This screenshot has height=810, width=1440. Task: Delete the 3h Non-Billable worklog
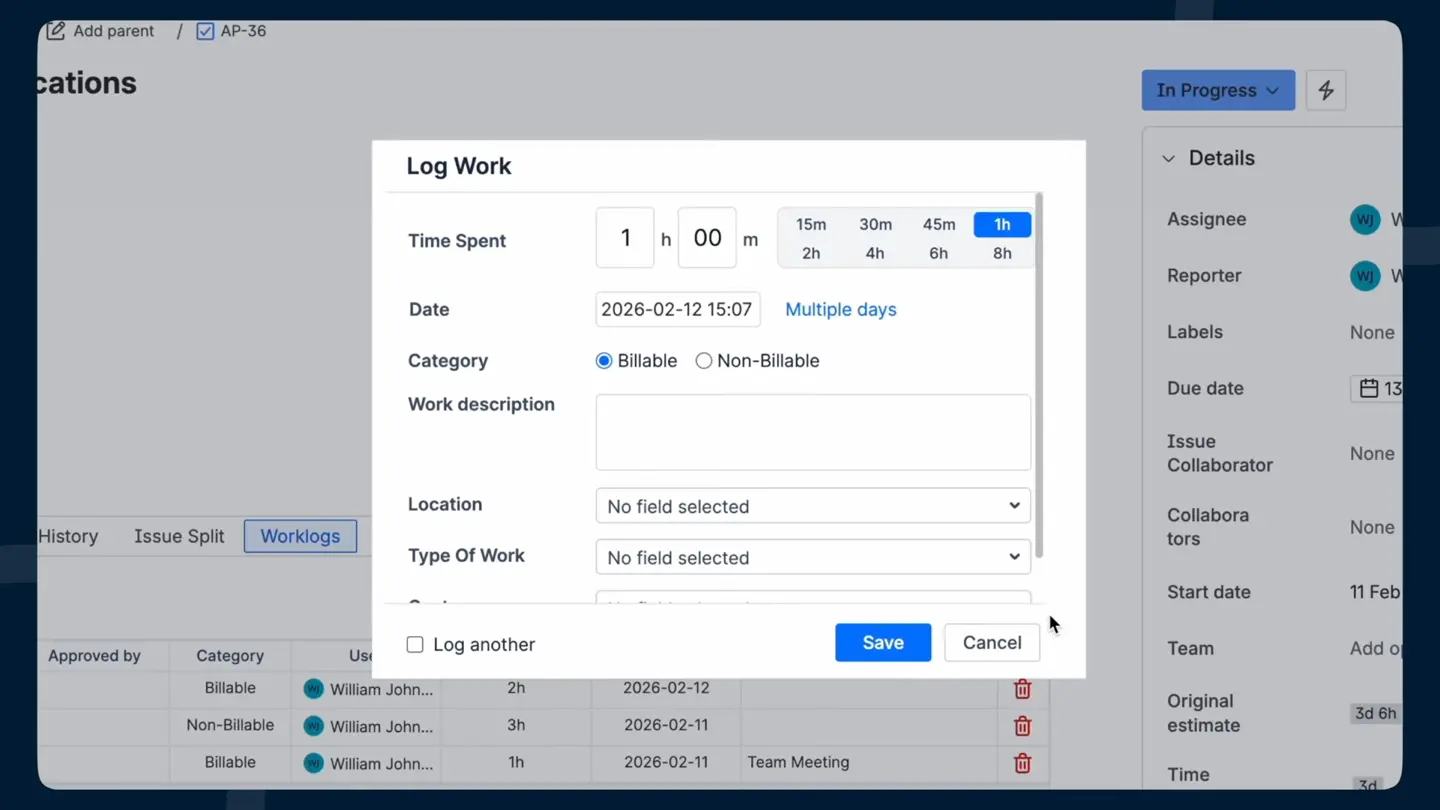coord(1022,726)
